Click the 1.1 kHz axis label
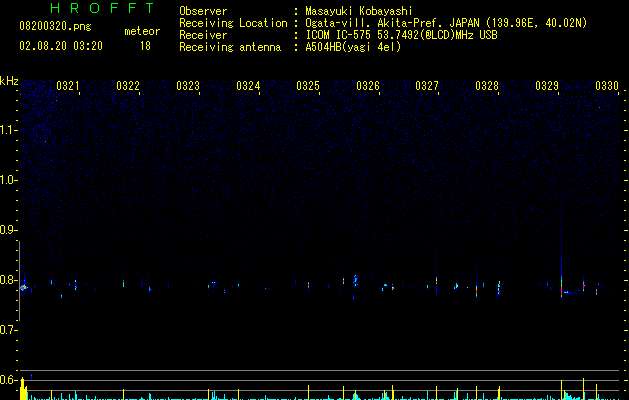 (8, 130)
